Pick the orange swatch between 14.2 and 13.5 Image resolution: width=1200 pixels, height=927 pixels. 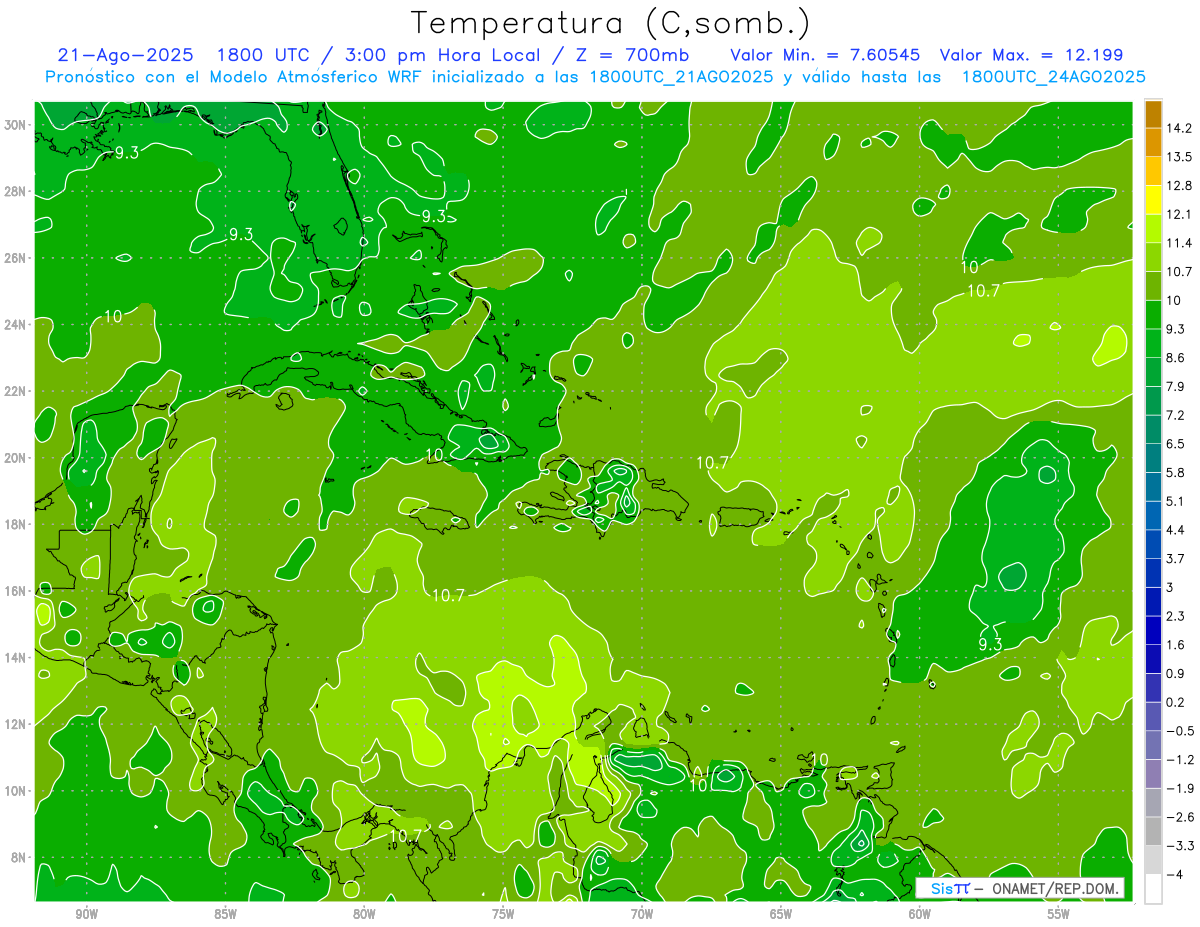point(1153,142)
